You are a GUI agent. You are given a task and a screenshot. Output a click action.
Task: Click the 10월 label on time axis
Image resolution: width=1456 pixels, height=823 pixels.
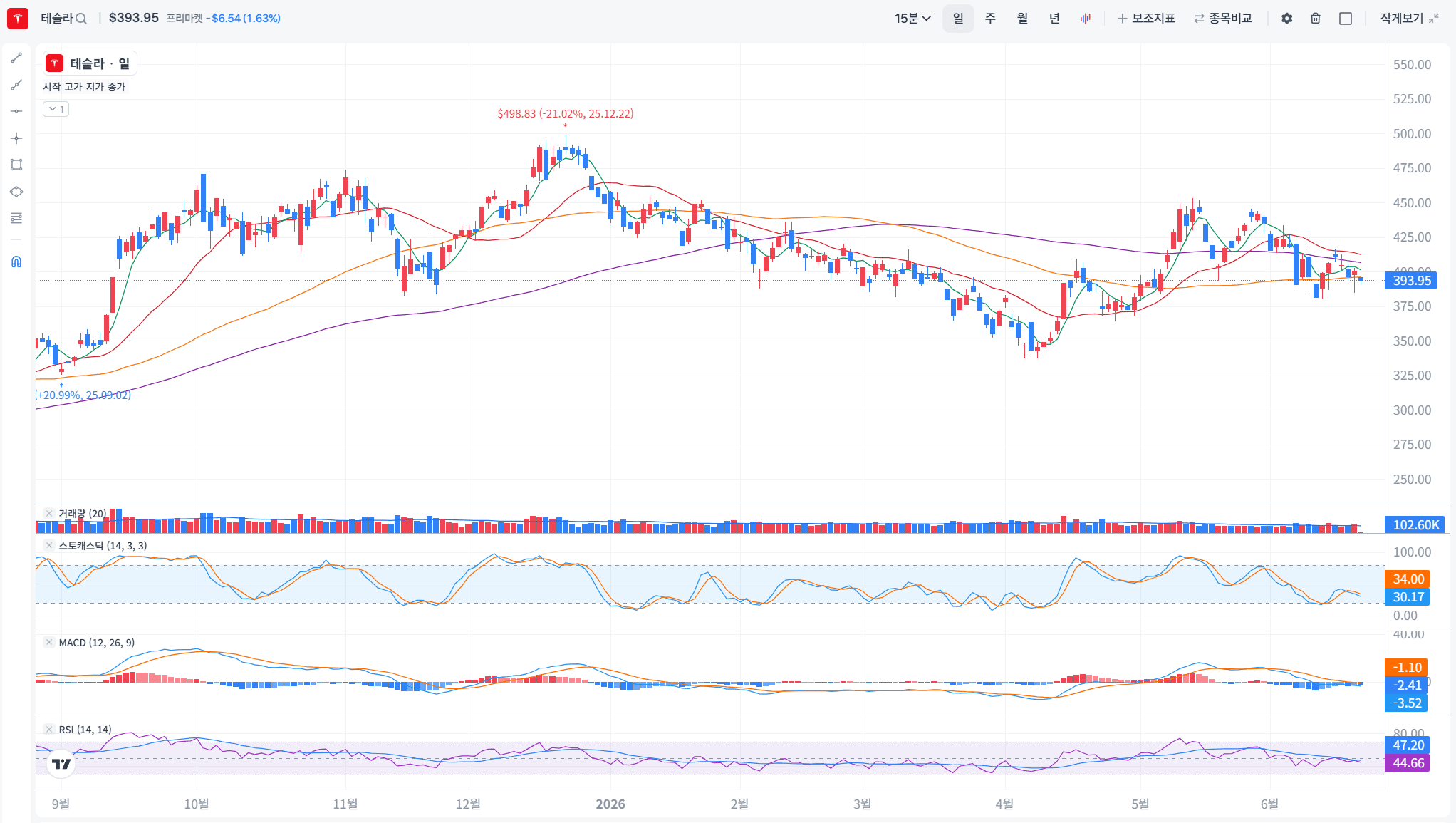click(197, 804)
